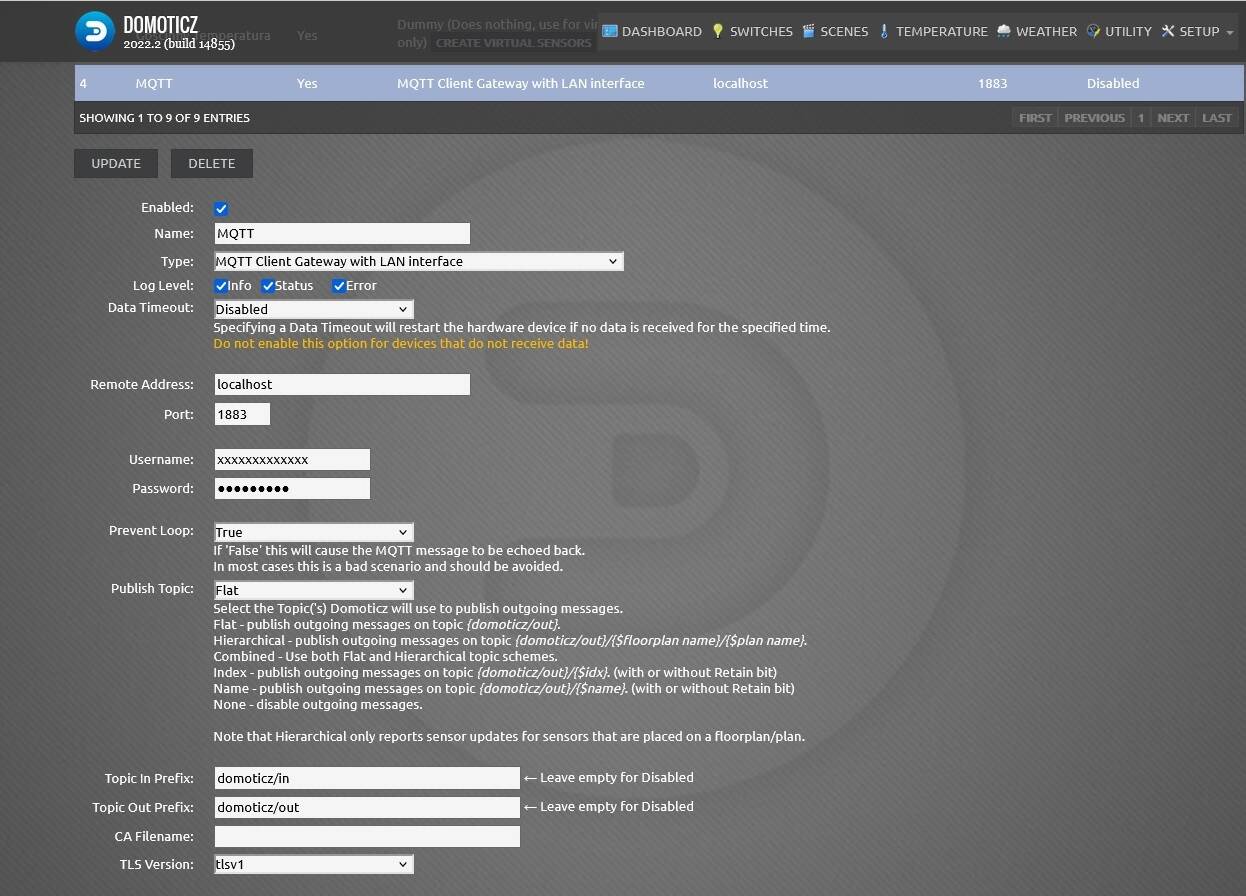Screen dimensions: 1246x896
Task: Uncheck the Info log level checkbox
Action: point(221,286)
